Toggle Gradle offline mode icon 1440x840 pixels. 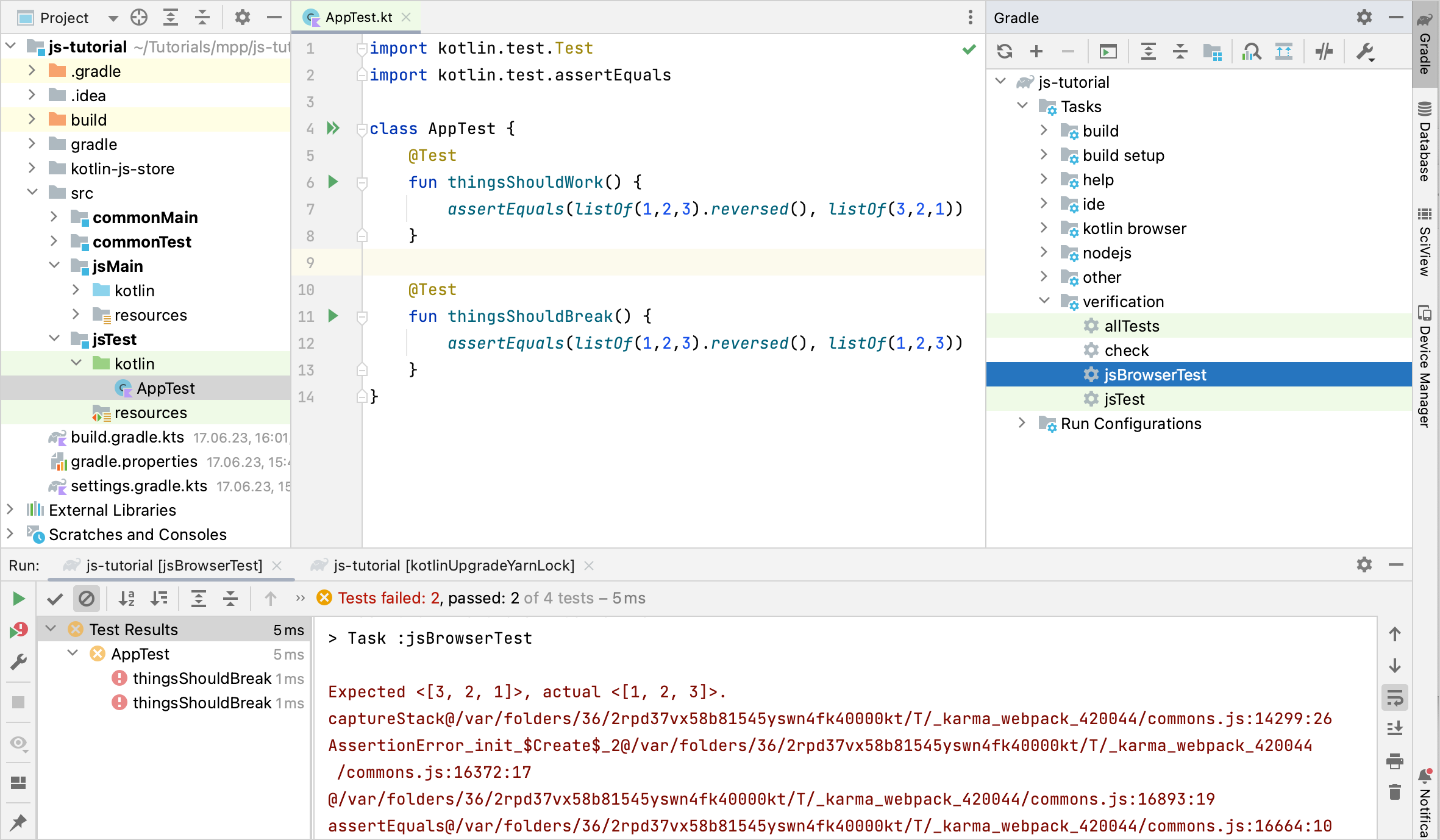pyautogui.click(x=1324, y=52)
